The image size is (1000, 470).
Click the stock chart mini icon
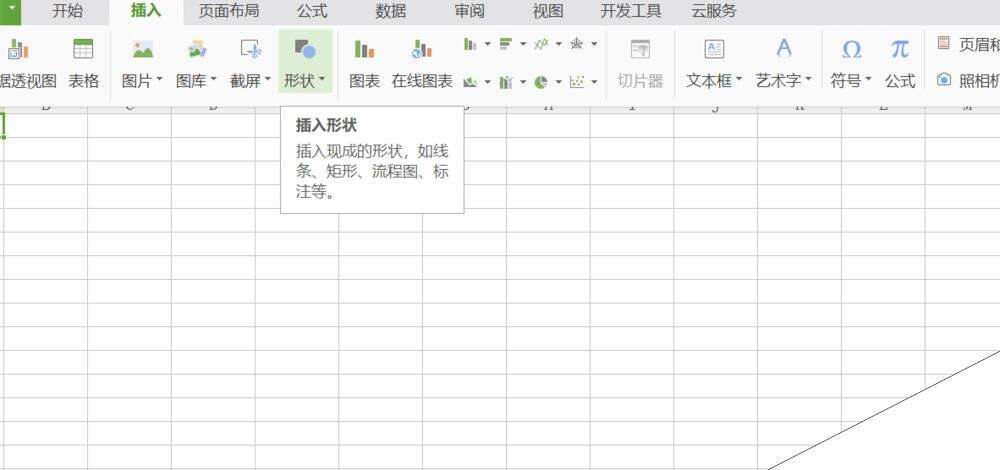[506, 82]
